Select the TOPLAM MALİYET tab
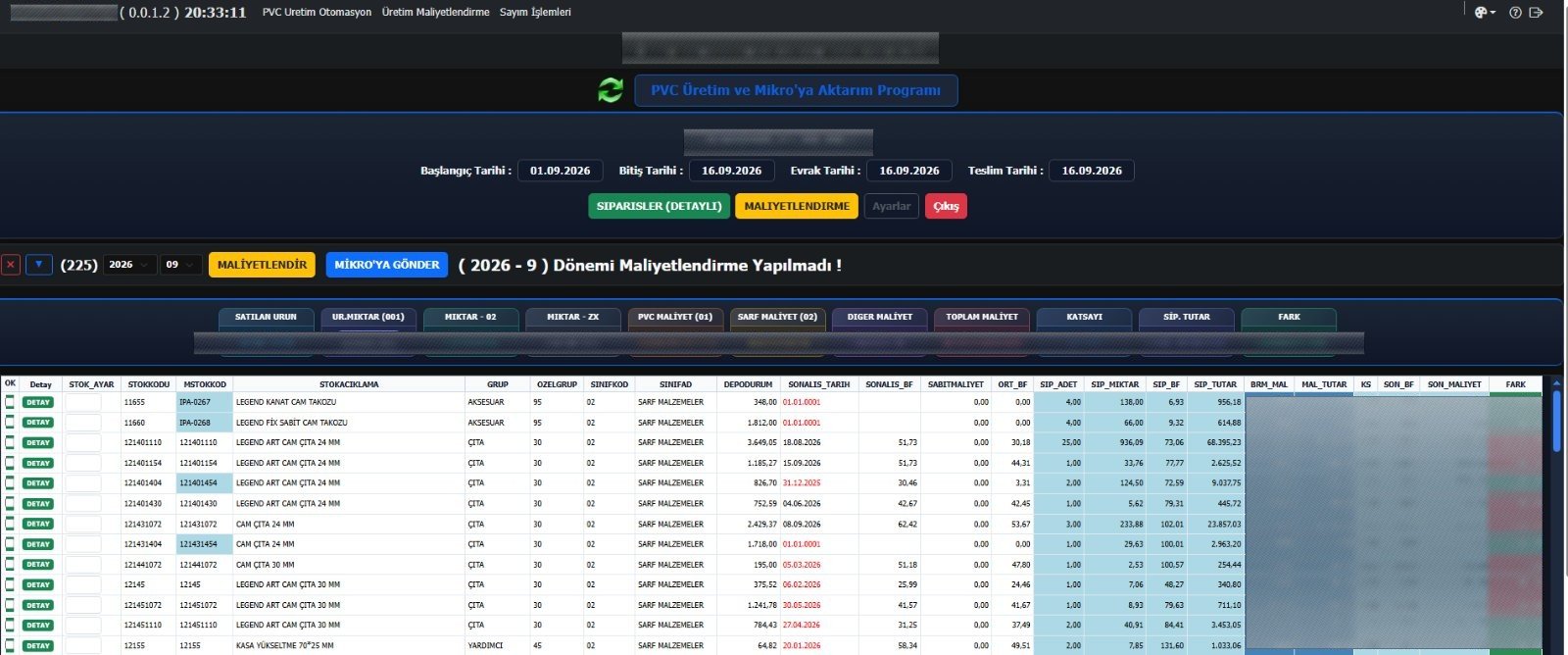Image resolution: width=1568 pixels, height=655 pixels. [x=982, y=318]
